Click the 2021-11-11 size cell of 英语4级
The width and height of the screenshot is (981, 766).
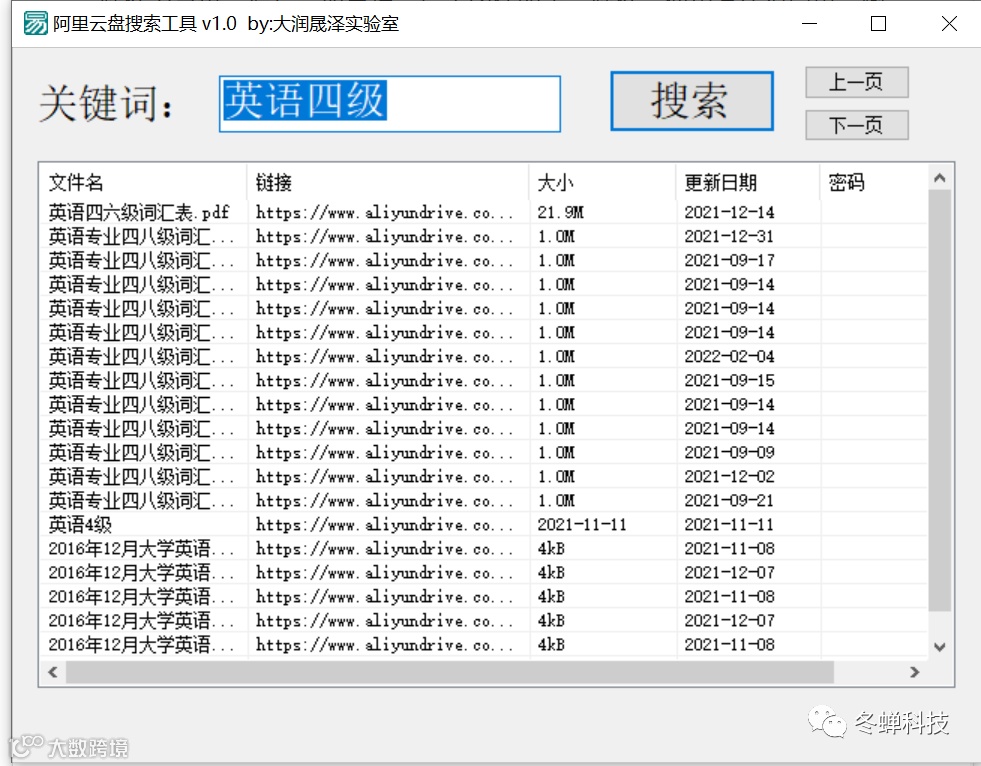[582, 524]
